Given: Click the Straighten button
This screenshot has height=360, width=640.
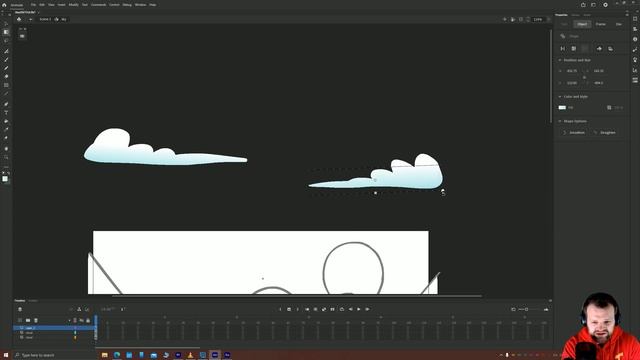Looking at the screenshot, I should click(604, 133).
